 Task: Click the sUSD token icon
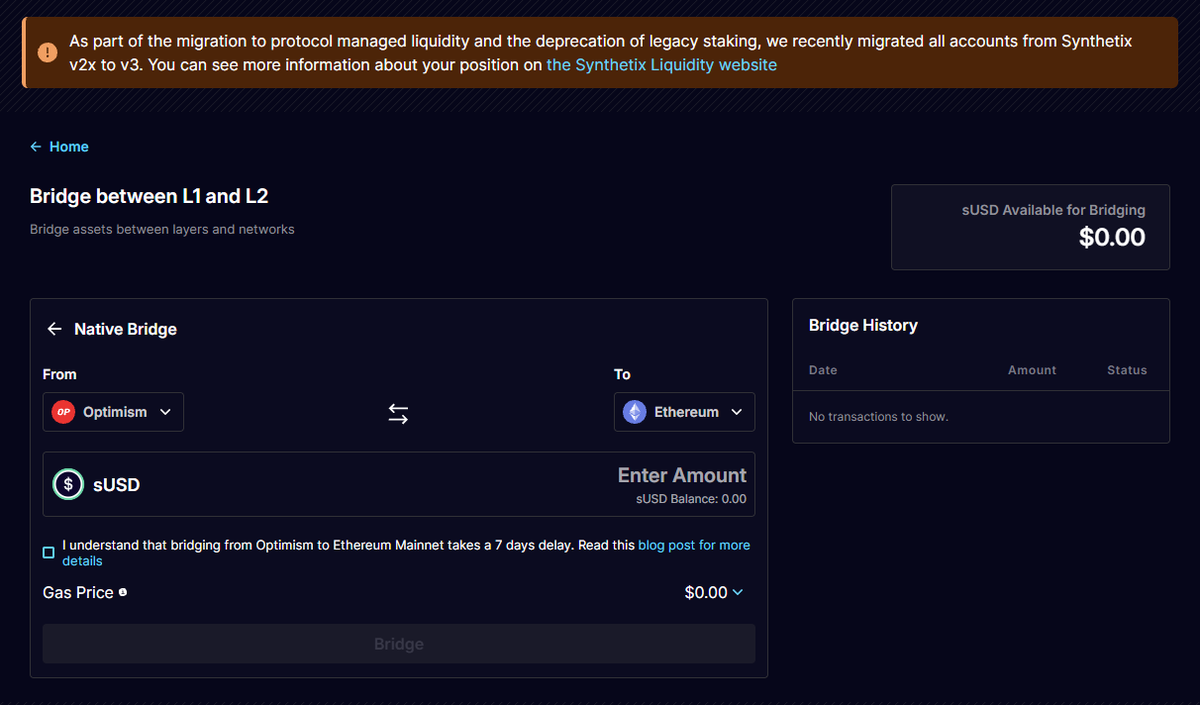coord(68,485)
